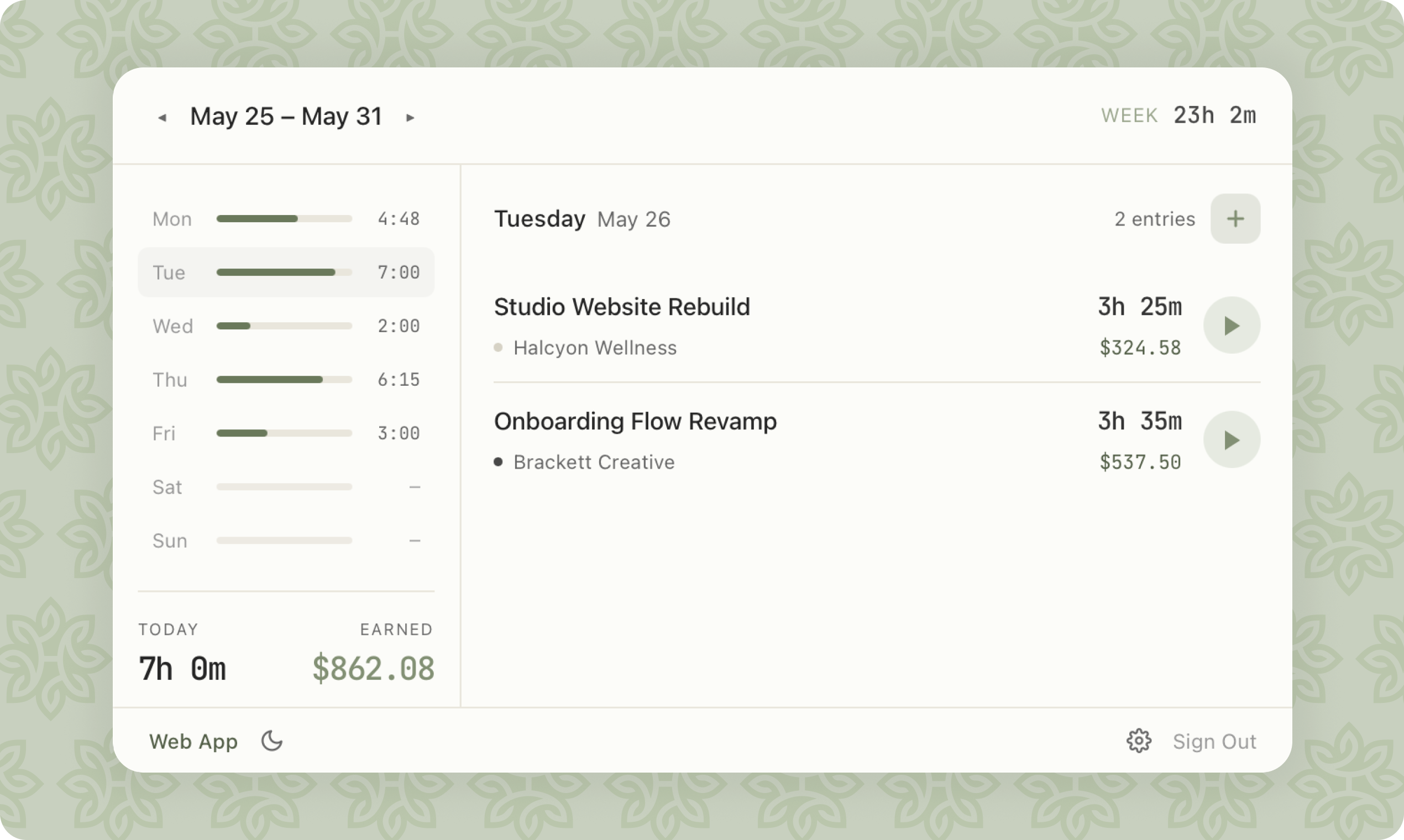Click the 3h 35m duration

(1140, 421)
